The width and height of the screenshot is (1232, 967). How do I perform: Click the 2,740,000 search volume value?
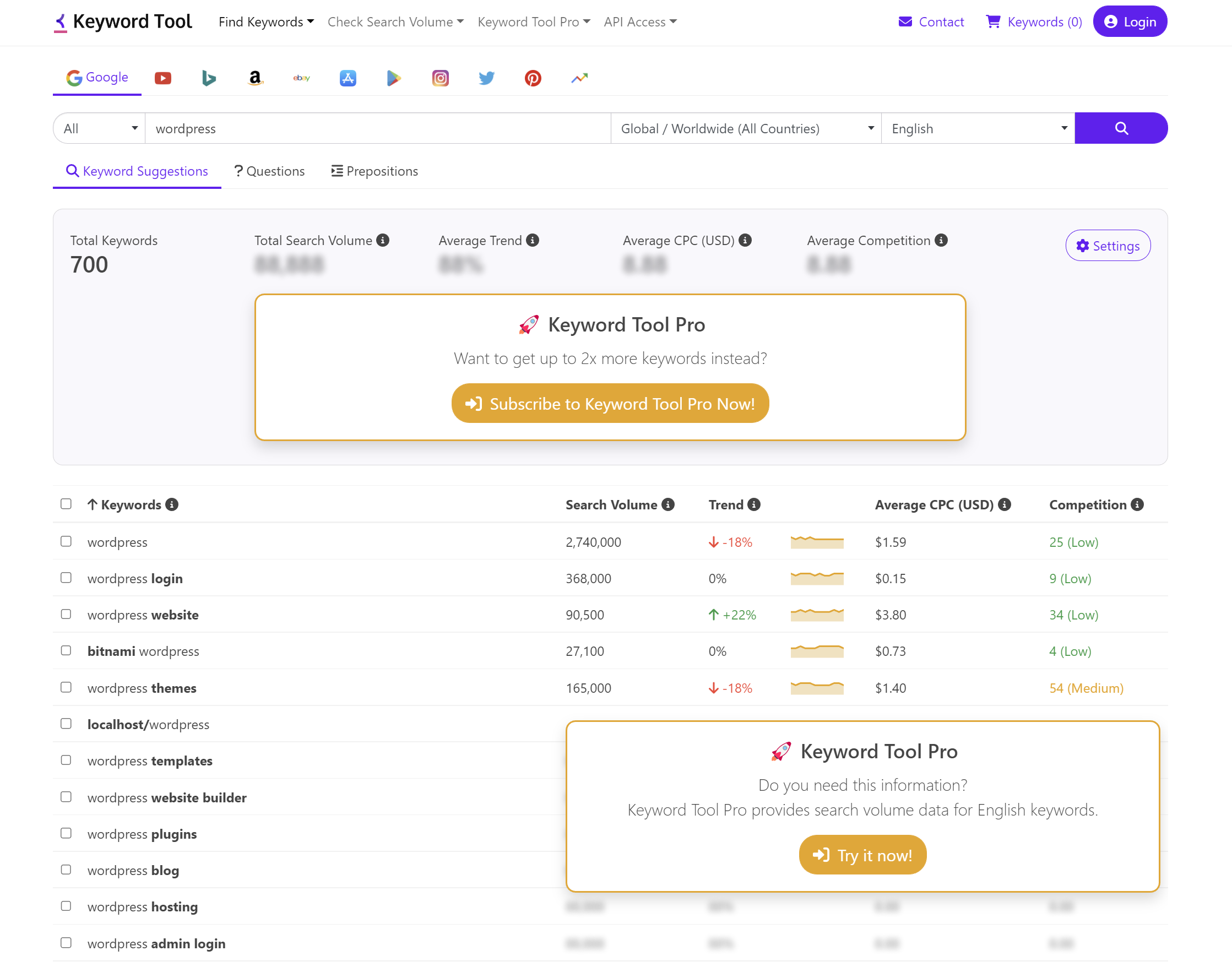point(593,542)
